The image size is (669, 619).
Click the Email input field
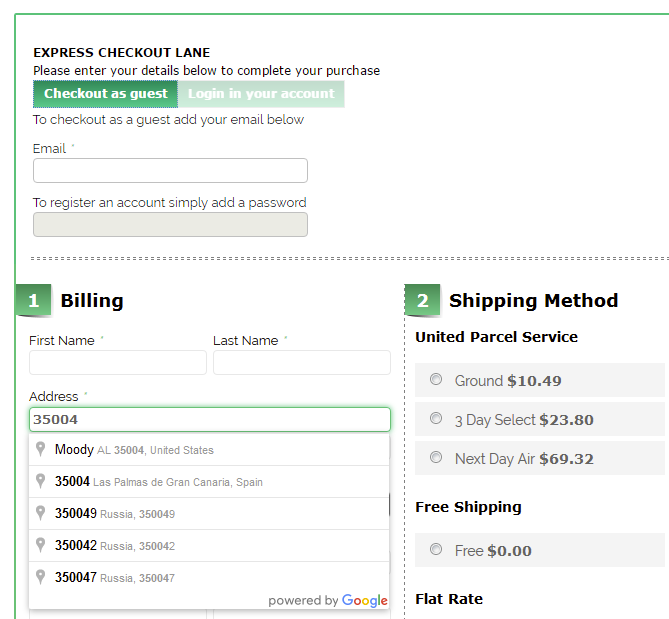coord(170,171)
